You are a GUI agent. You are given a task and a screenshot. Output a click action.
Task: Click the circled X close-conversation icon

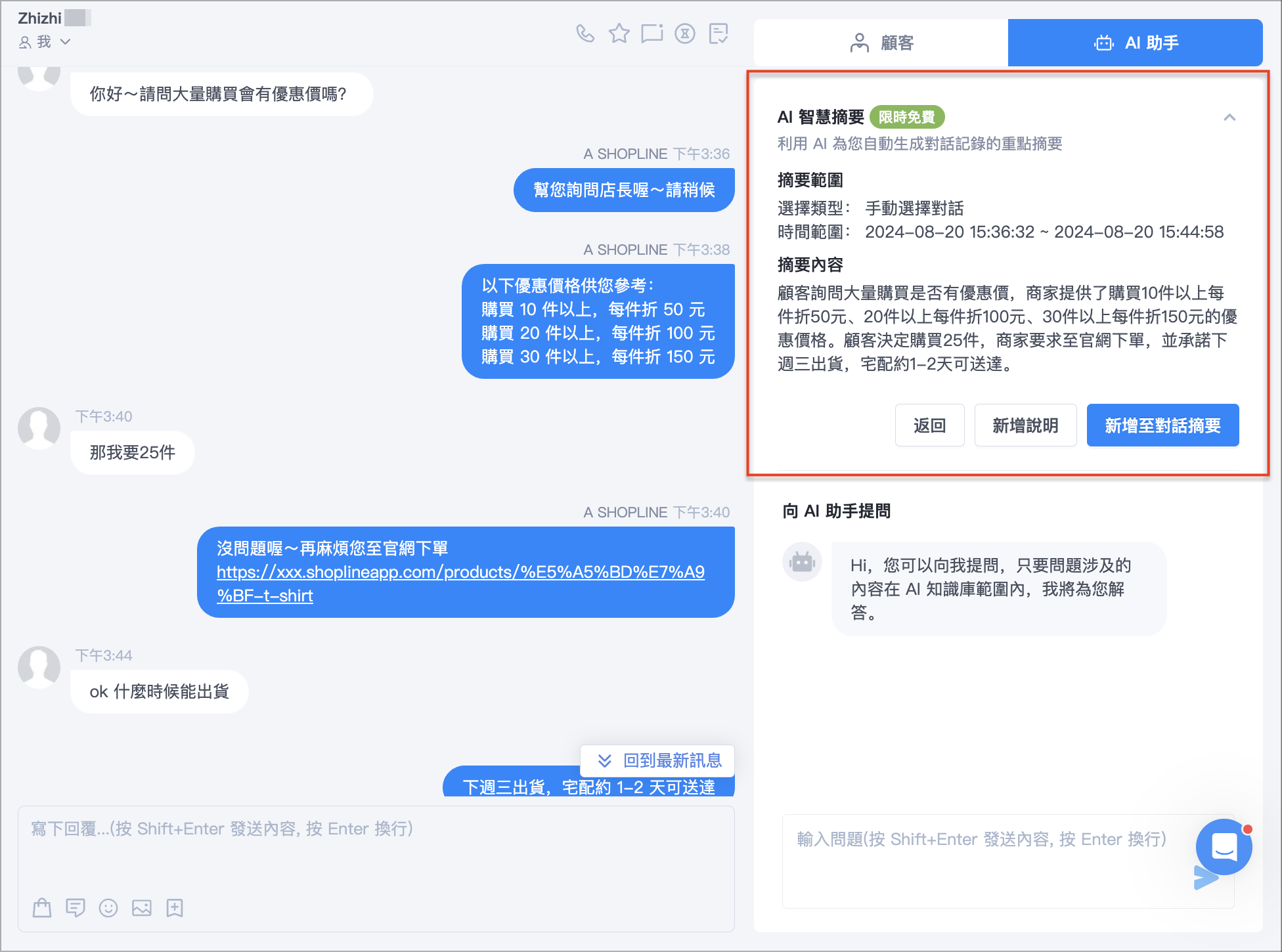(685, 33)
